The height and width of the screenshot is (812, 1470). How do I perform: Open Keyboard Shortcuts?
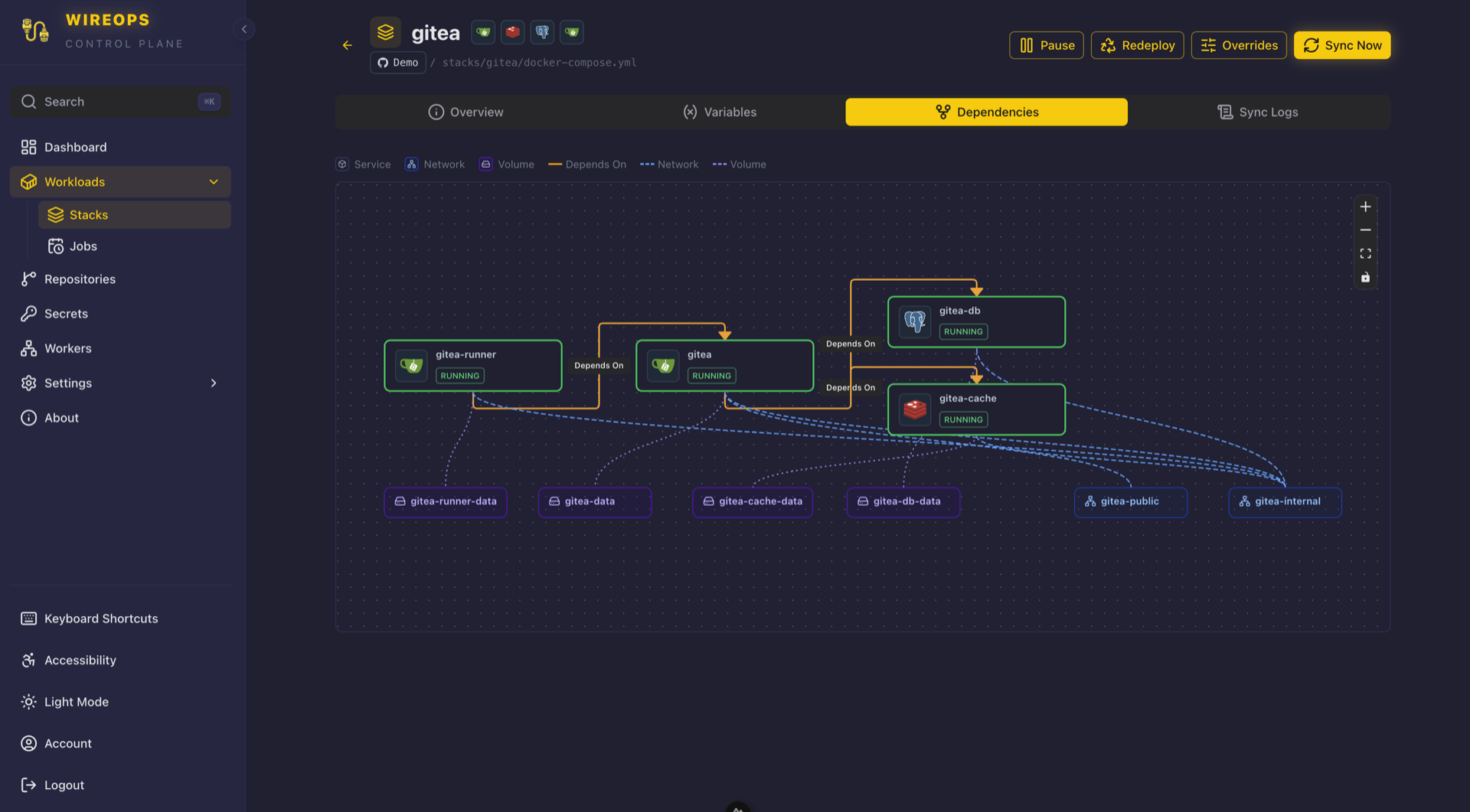pos(120,618)
